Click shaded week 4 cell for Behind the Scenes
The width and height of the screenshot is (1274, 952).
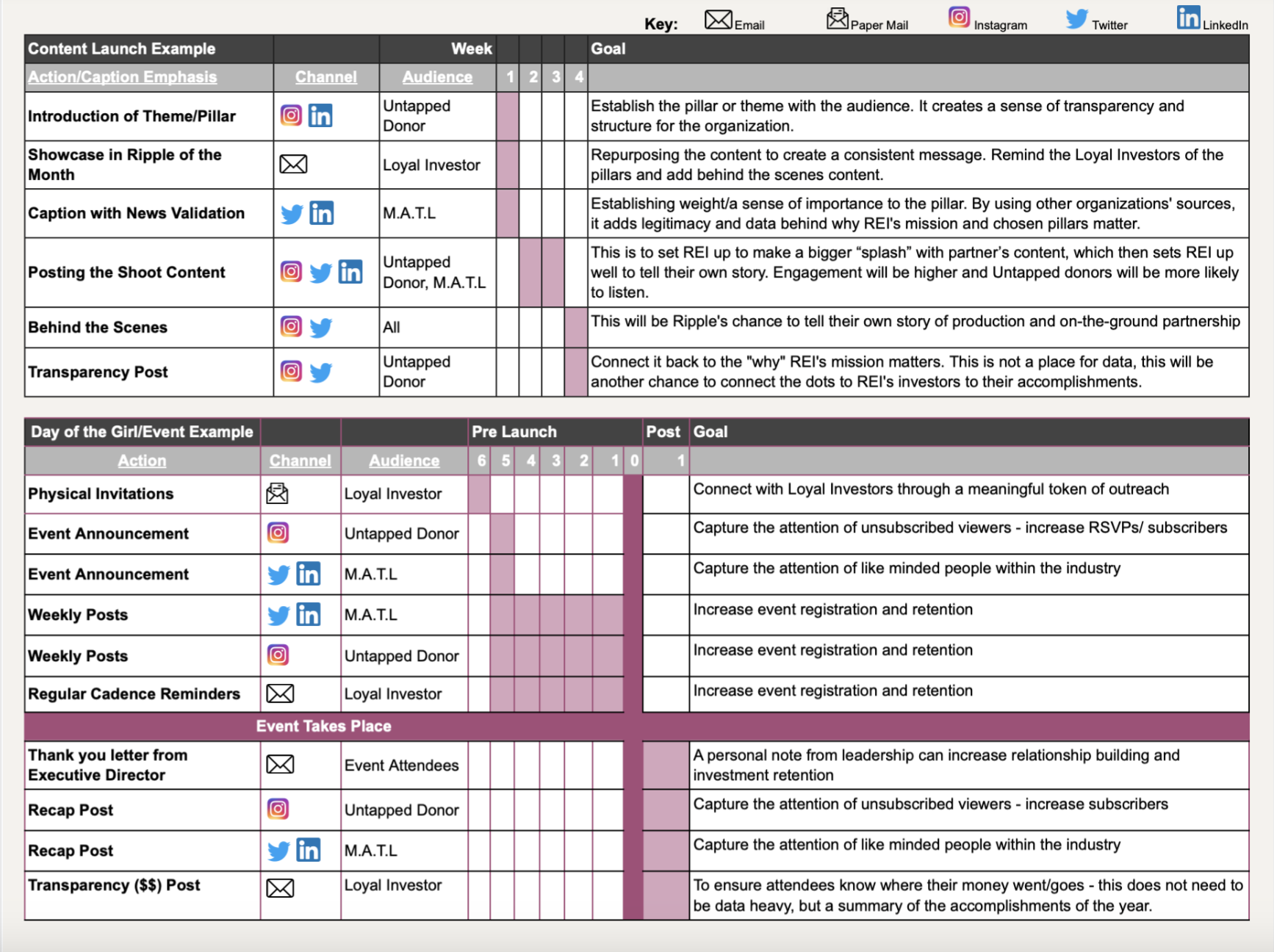tap(576, 328)
